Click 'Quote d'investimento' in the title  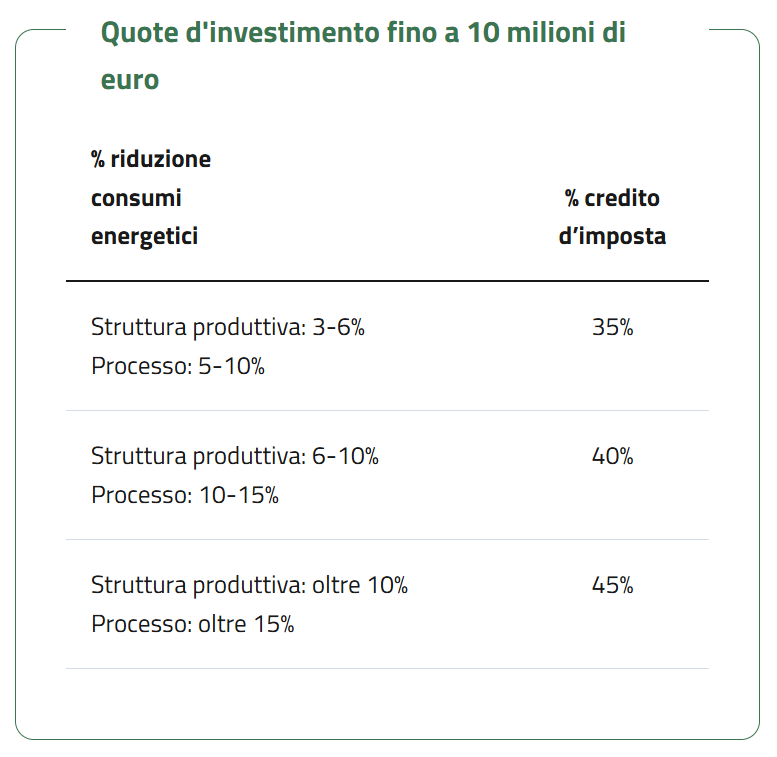(241, 33)
